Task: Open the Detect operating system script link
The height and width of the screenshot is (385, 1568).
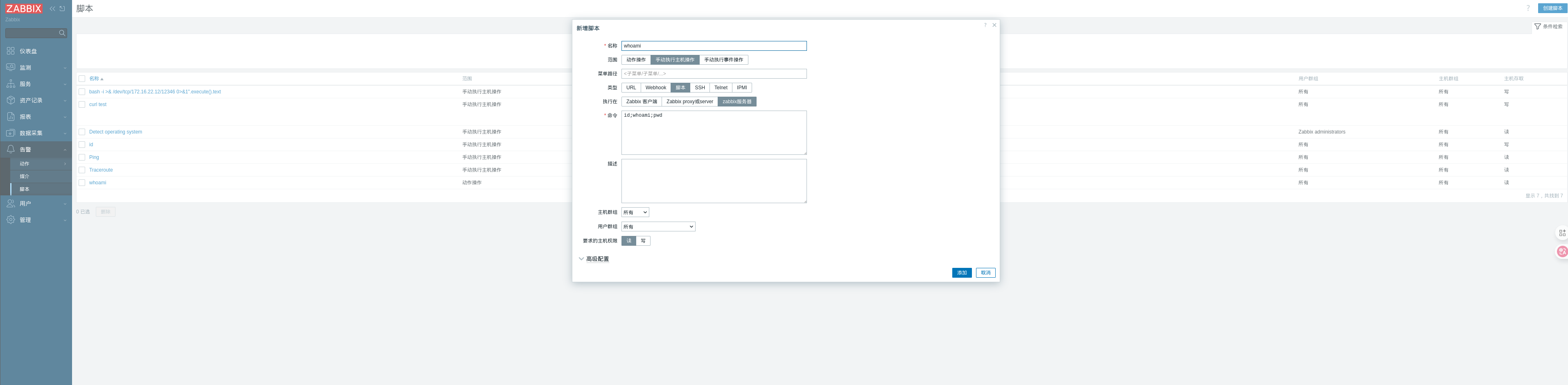Action: click(x=115, y=132)
